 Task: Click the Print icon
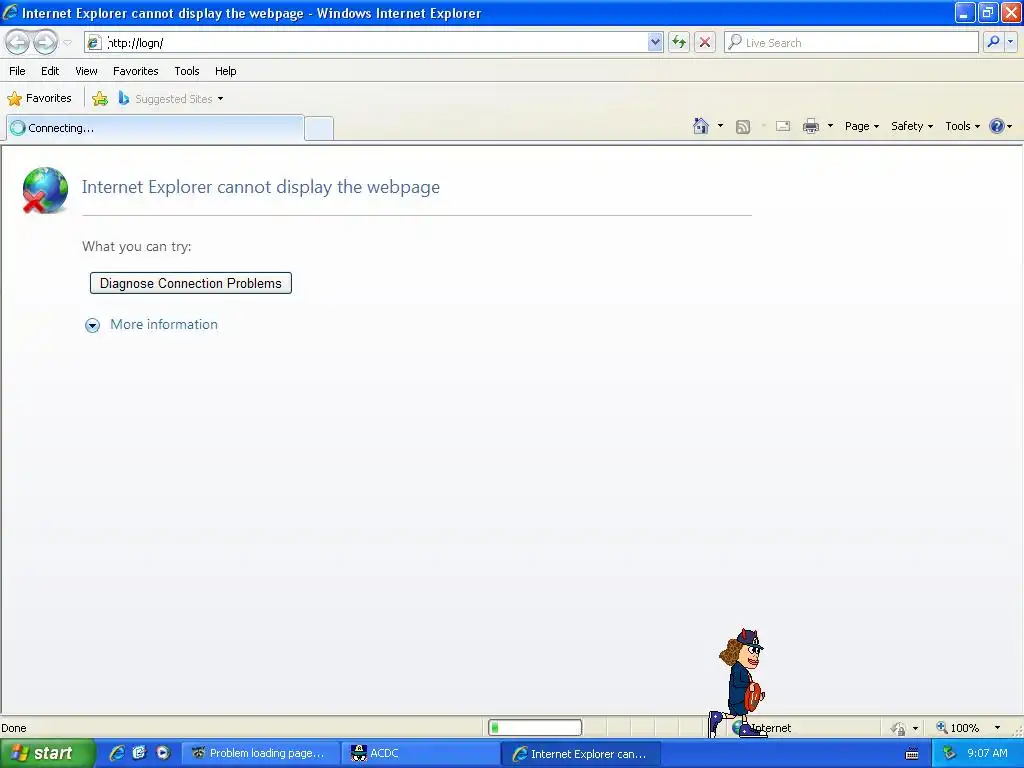click(x=811, y=126)
